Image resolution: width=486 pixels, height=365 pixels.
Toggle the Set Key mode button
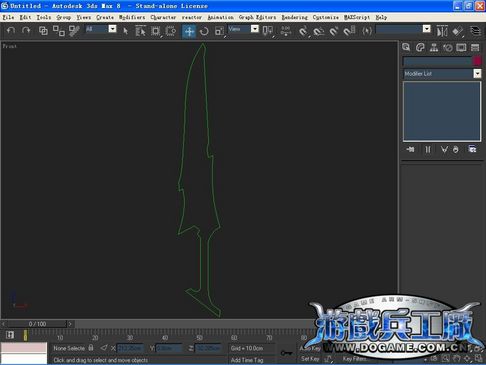pyautogui.click(x=310, y=359)
